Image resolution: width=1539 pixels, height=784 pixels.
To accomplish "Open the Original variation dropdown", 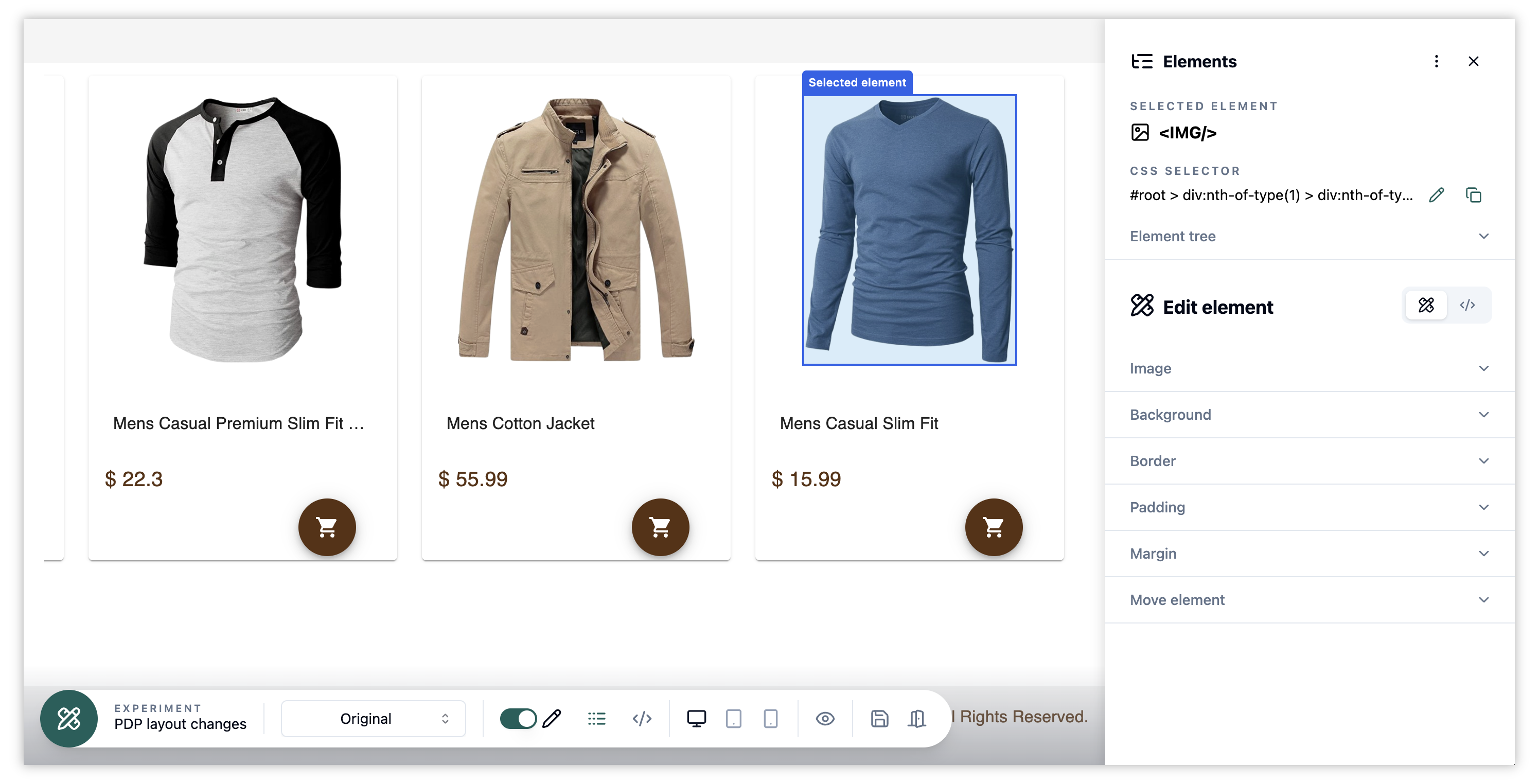I will [374, 718].
